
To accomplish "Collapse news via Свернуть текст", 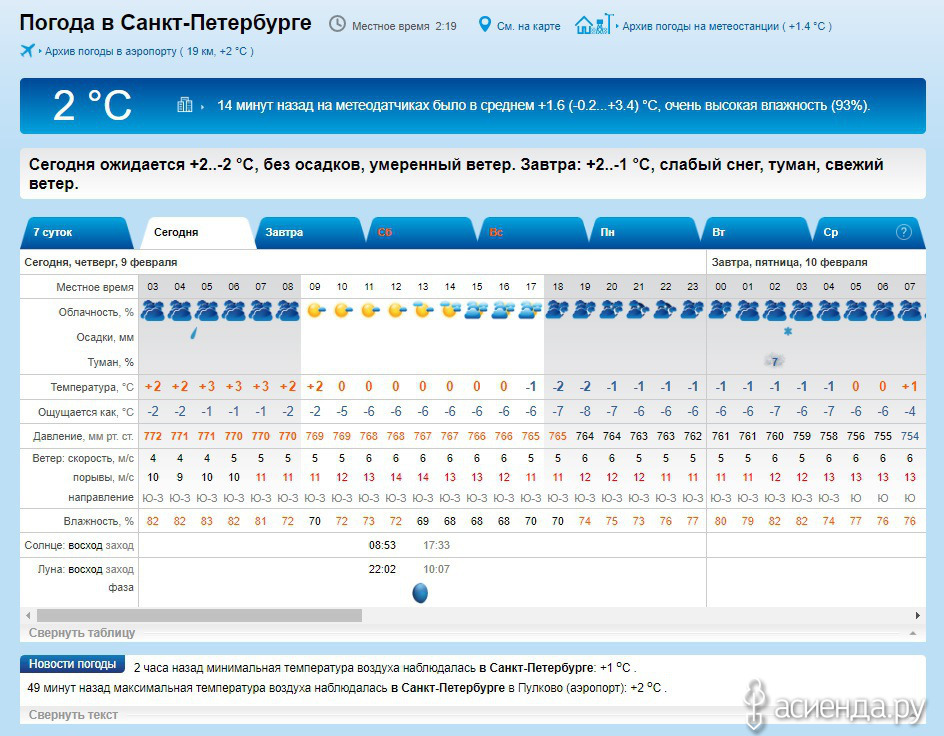I will [x=73, y=715].
